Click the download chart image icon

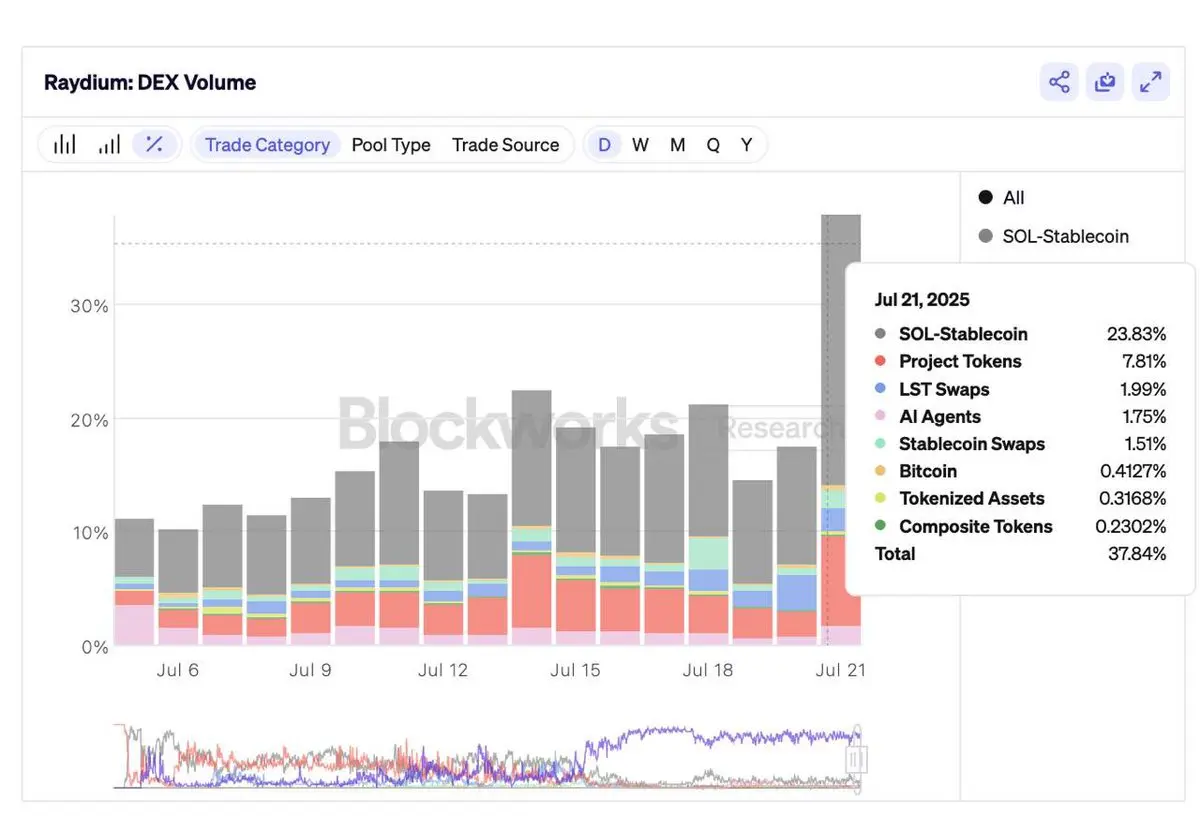click(1105, 82)
